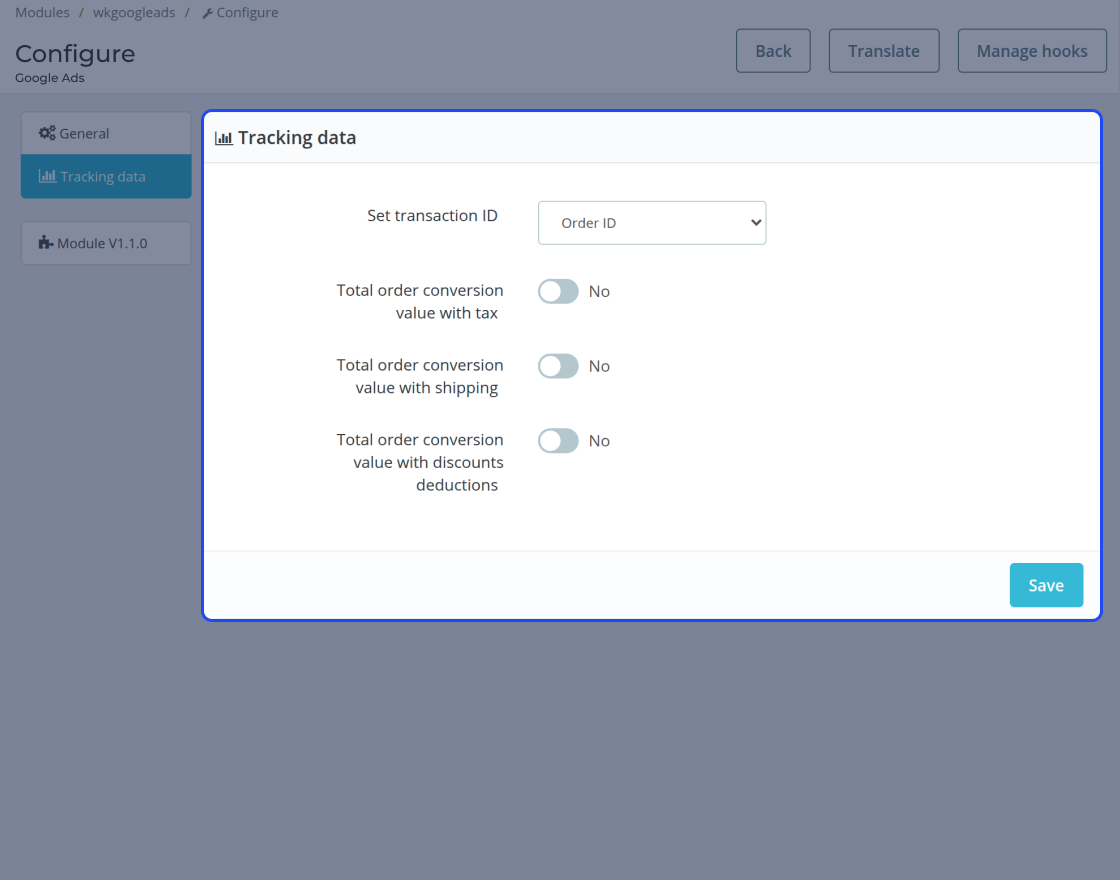
Task: Open the Translate option
Action: 884,51
